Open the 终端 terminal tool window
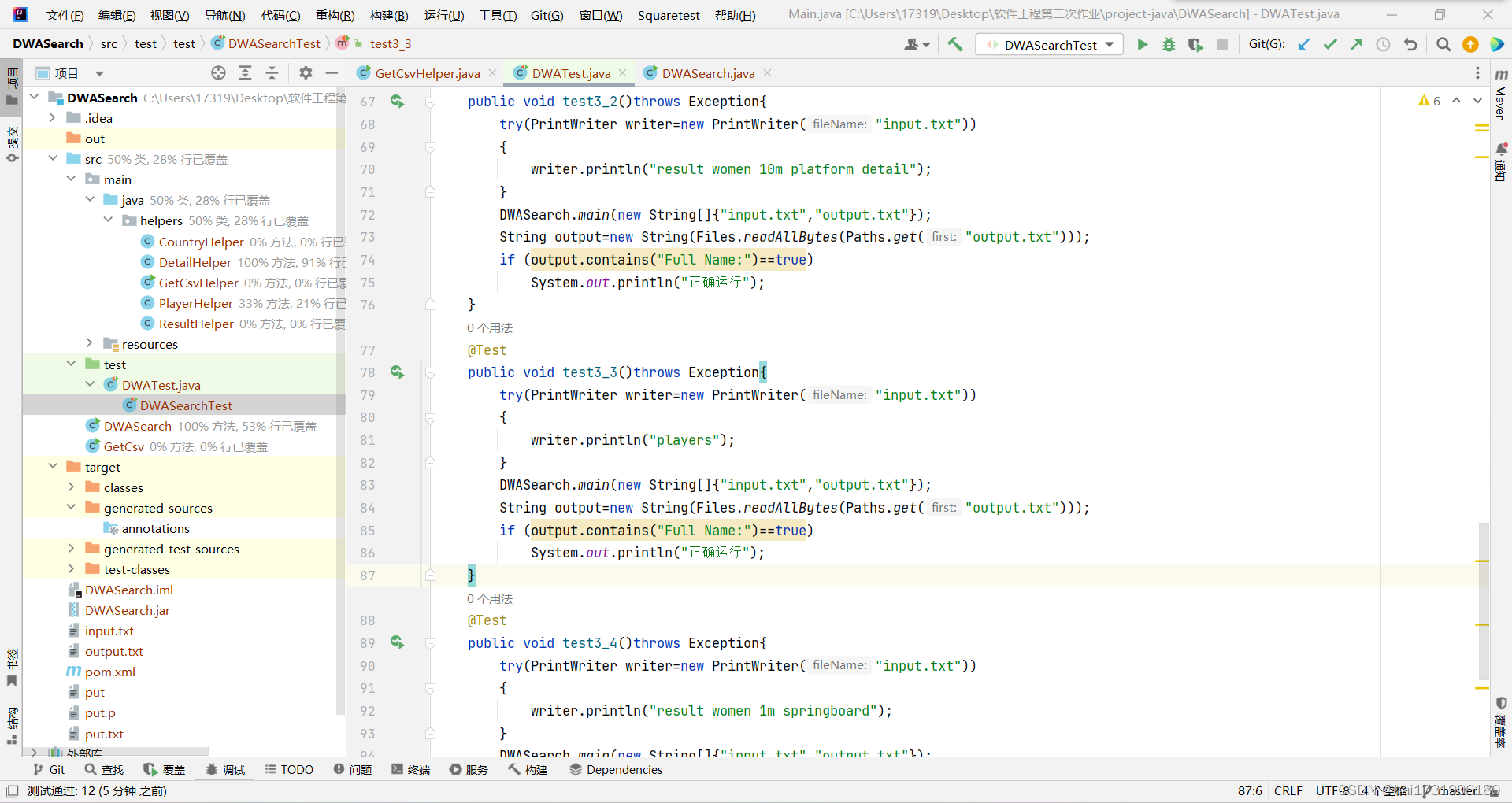 411,769
